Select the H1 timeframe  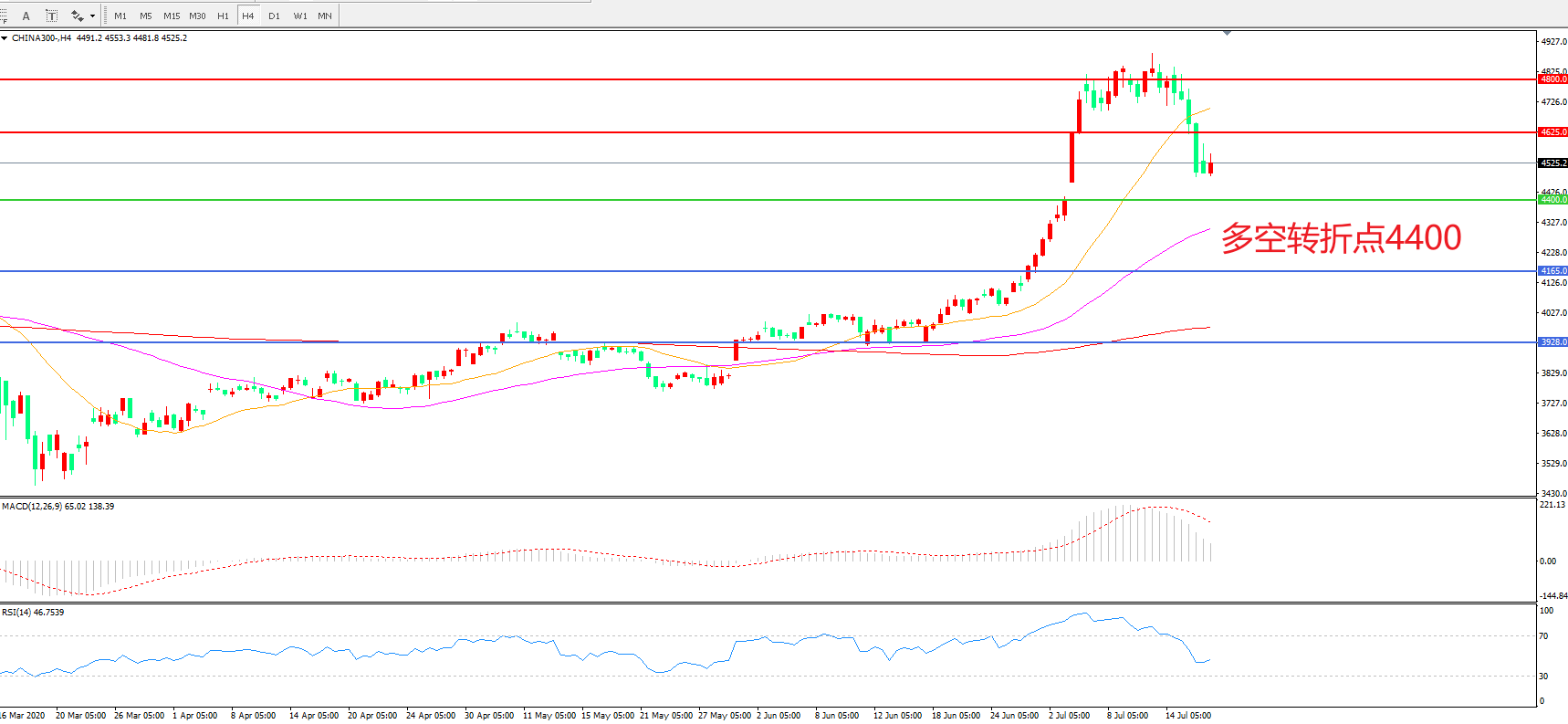tap(223, 16)
